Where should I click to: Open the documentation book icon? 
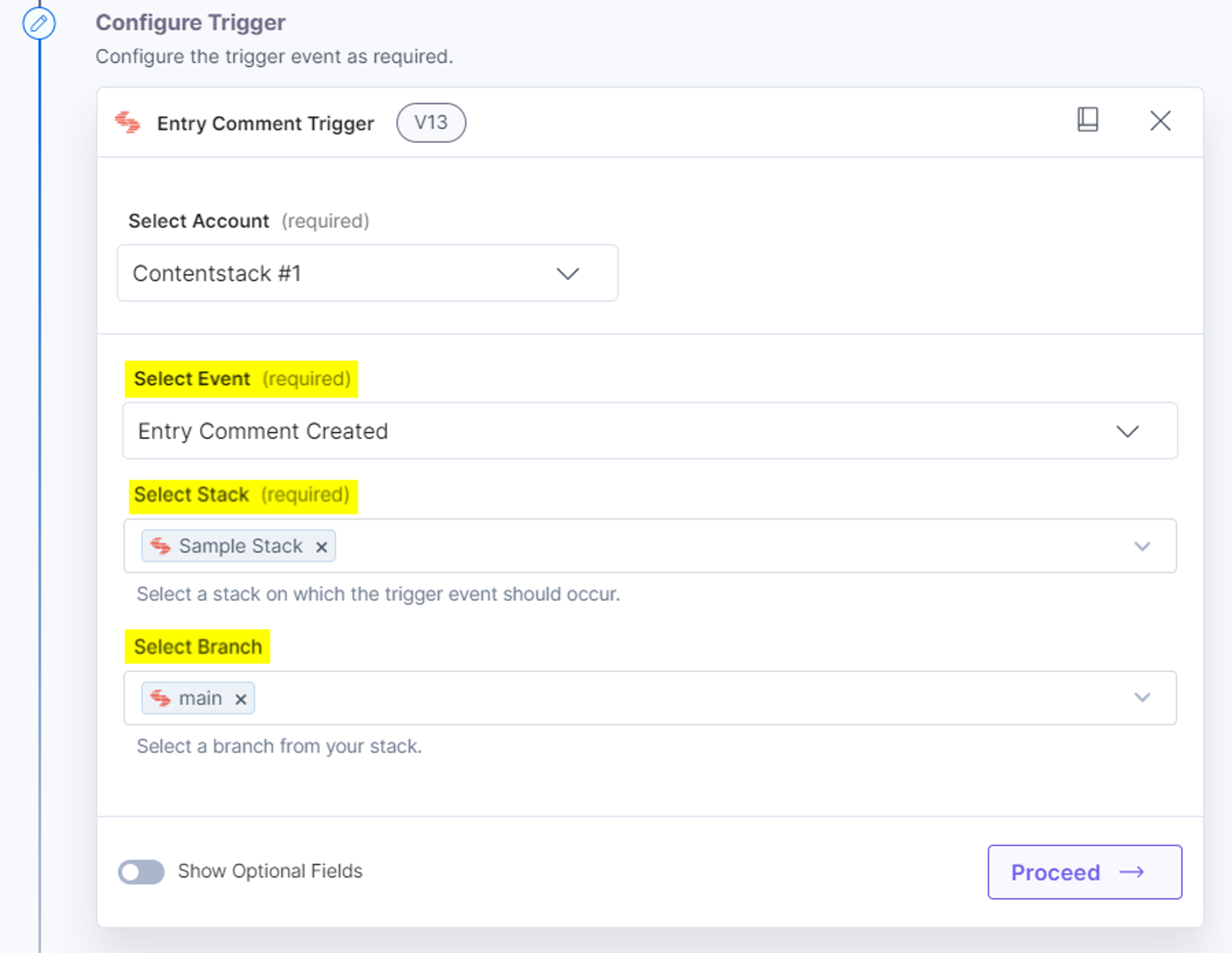tap(1088, 120)
